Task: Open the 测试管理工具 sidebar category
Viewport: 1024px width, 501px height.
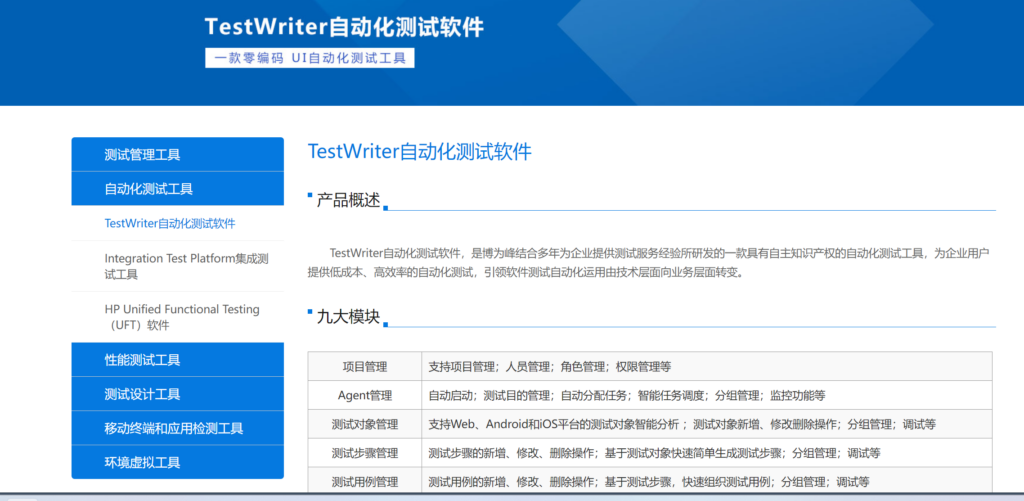Action: point(178,155)
